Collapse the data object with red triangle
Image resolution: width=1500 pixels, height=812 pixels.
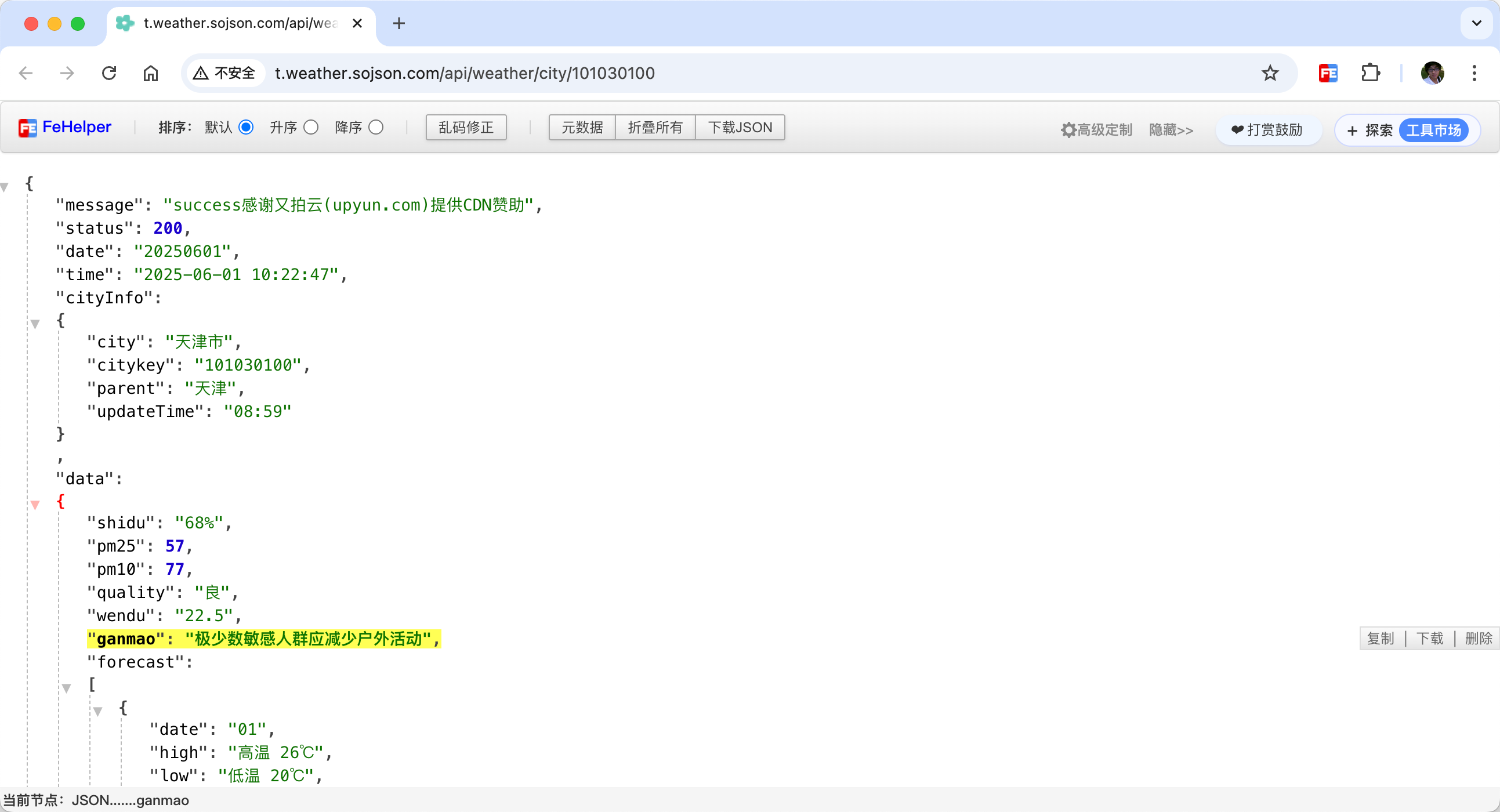tap(35, 505)
